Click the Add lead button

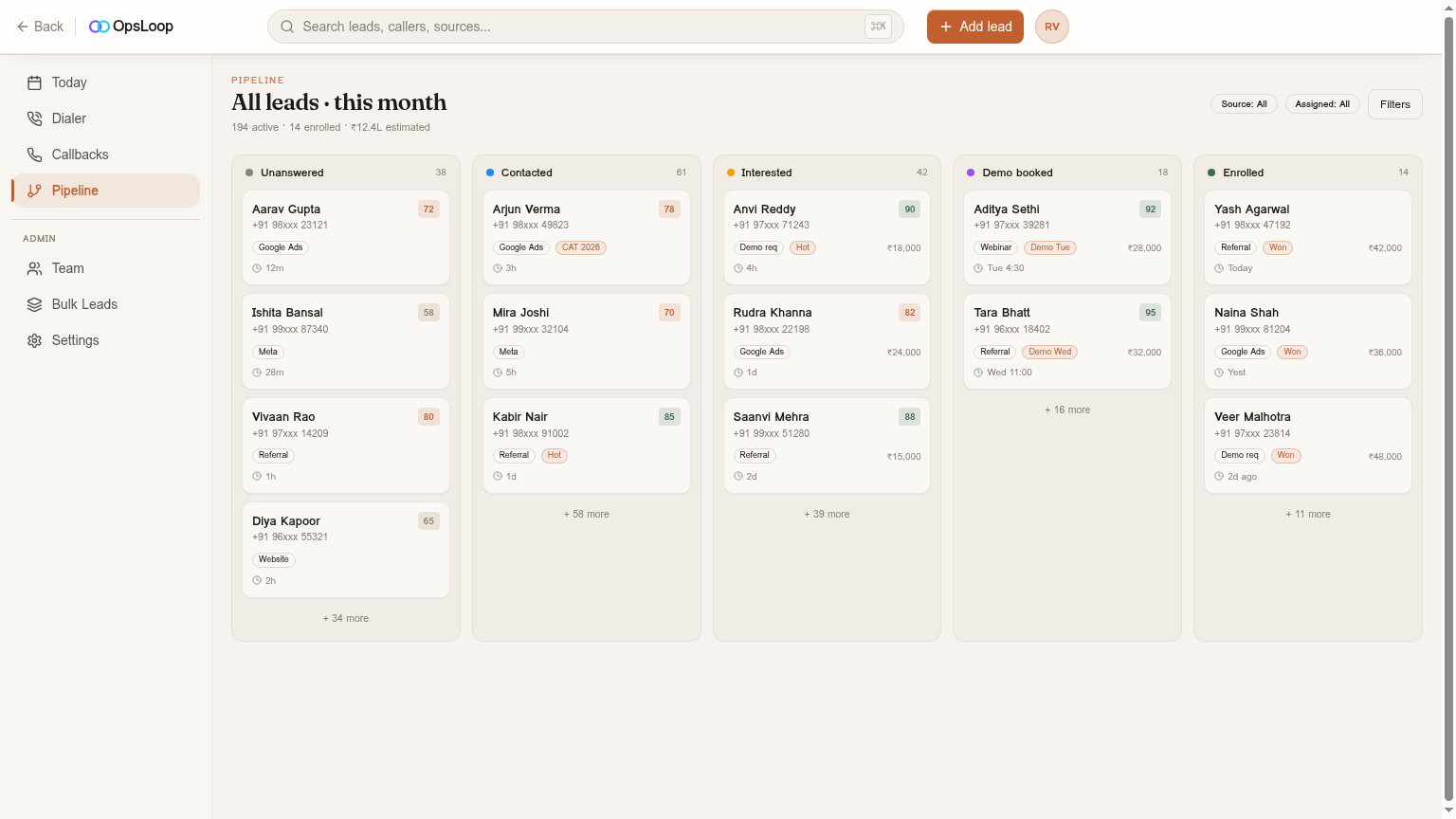click(x=975, y=27)
